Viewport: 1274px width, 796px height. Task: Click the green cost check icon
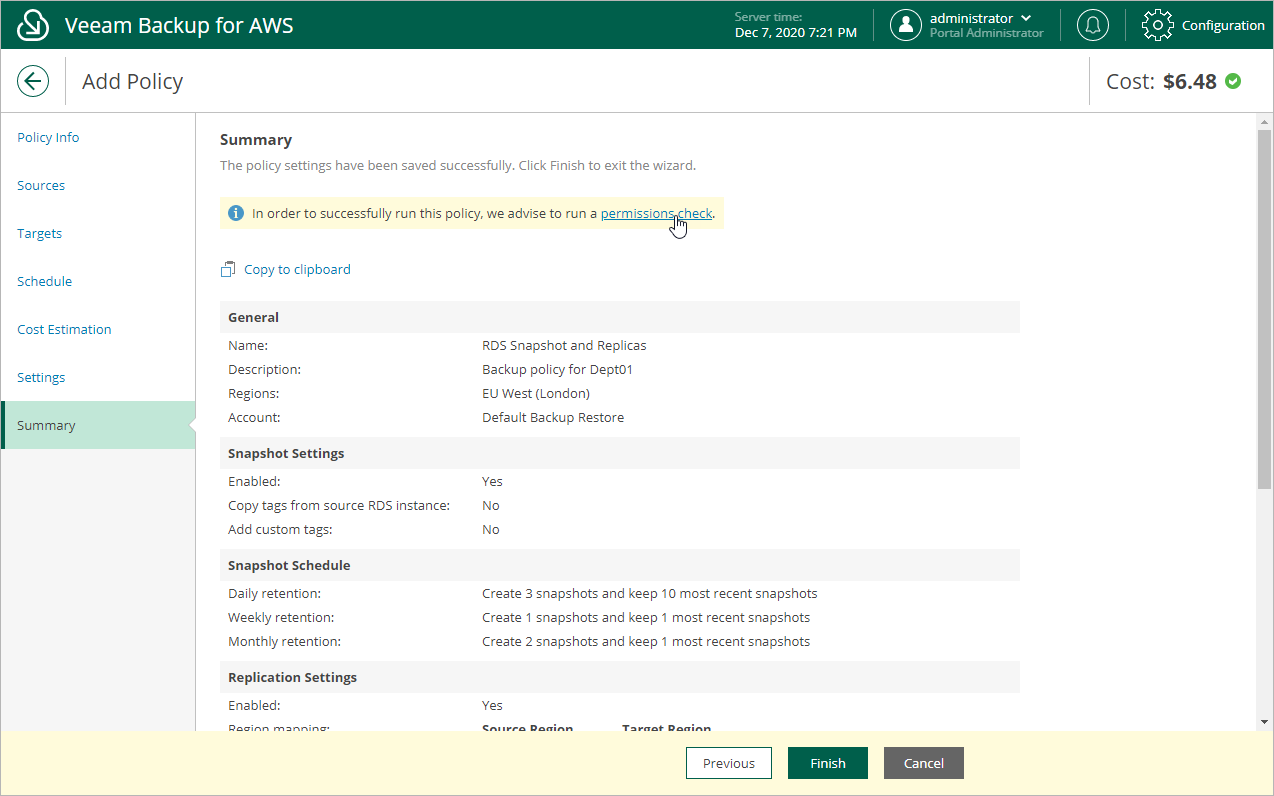click(x=1233, y=81)
